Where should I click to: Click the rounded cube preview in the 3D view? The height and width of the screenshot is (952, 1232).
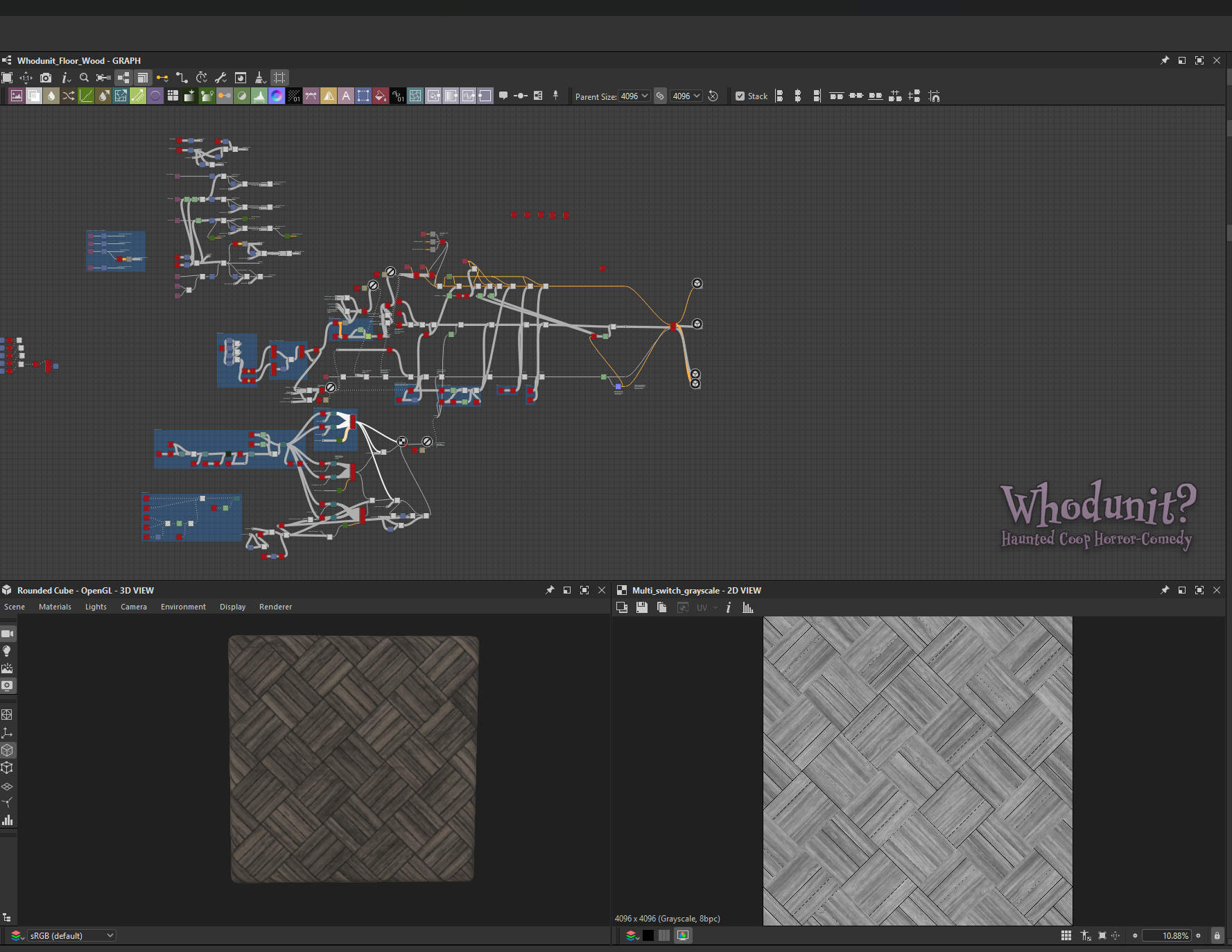click(x=354, y=759)
